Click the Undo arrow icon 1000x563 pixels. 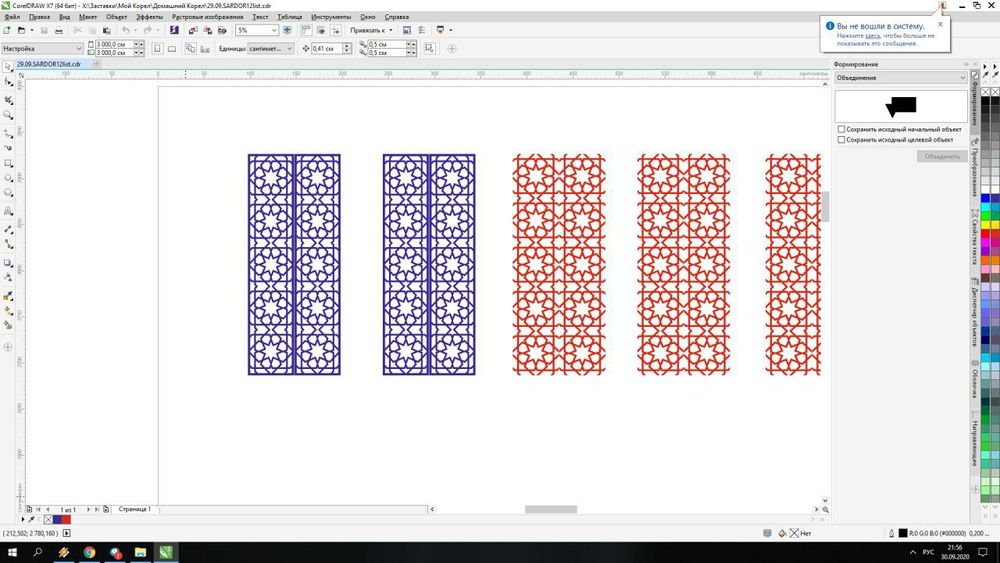(x=126, y=30)
